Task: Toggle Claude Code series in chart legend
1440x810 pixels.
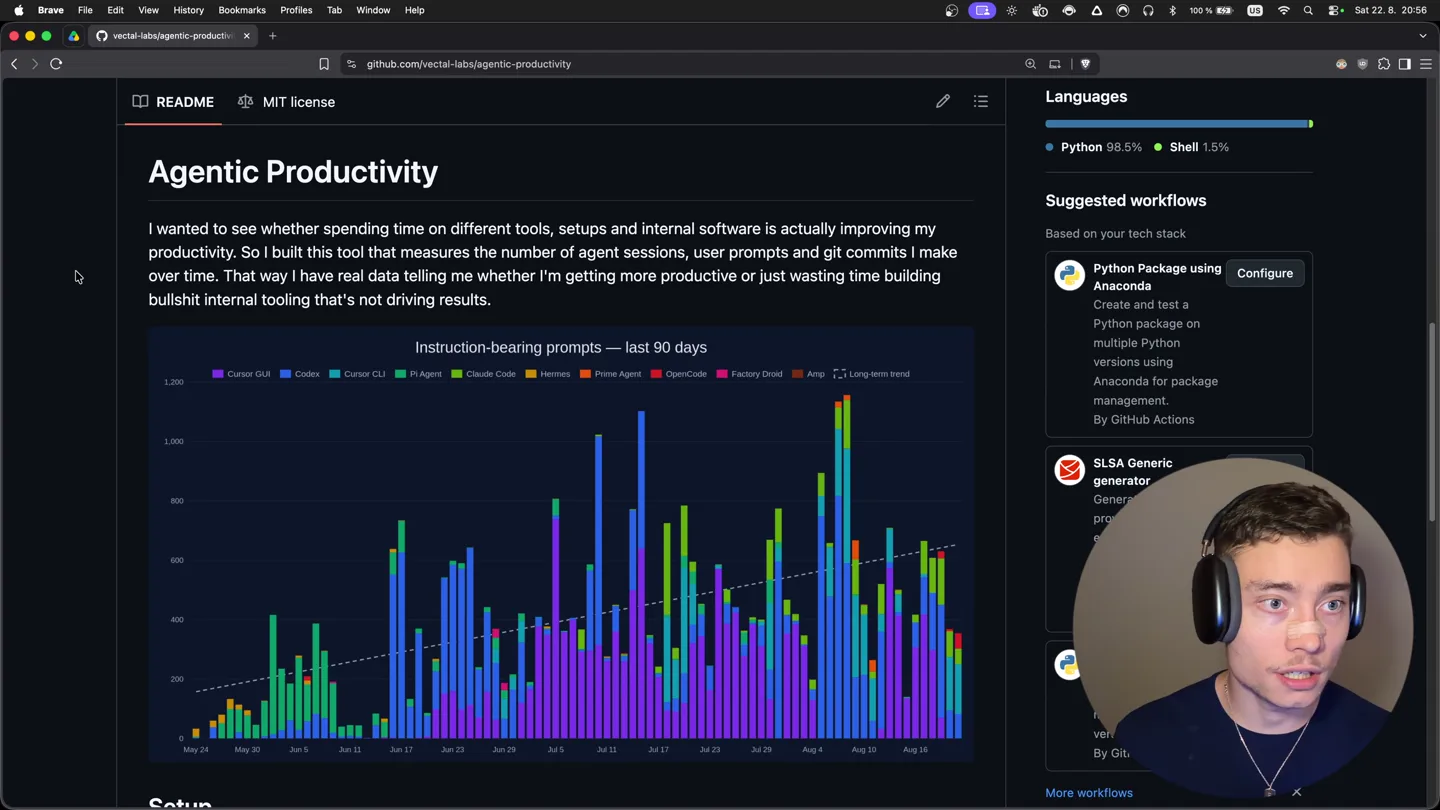Action: pos(483,374)
